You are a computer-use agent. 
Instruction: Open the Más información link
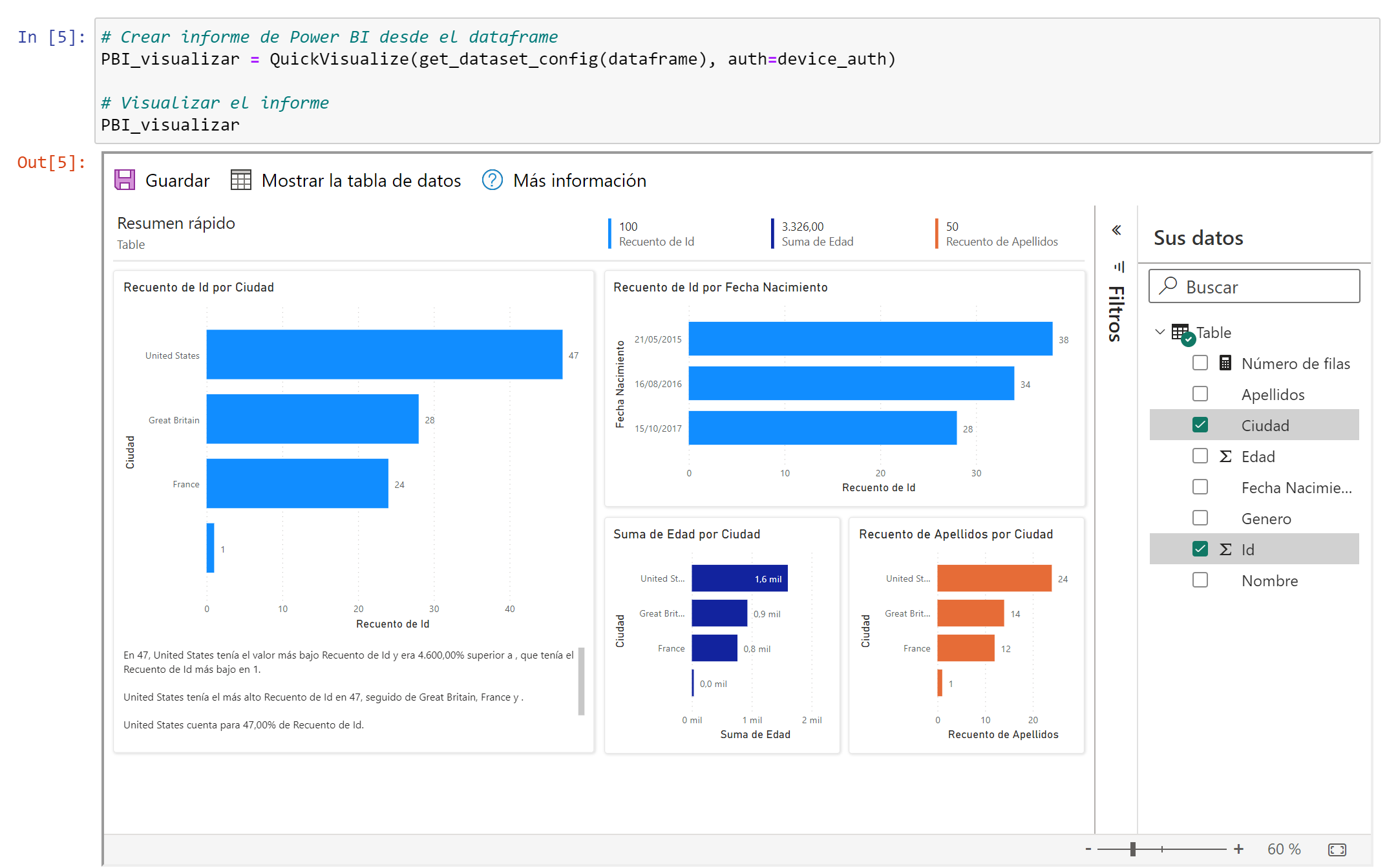click(x=580, y=180)
